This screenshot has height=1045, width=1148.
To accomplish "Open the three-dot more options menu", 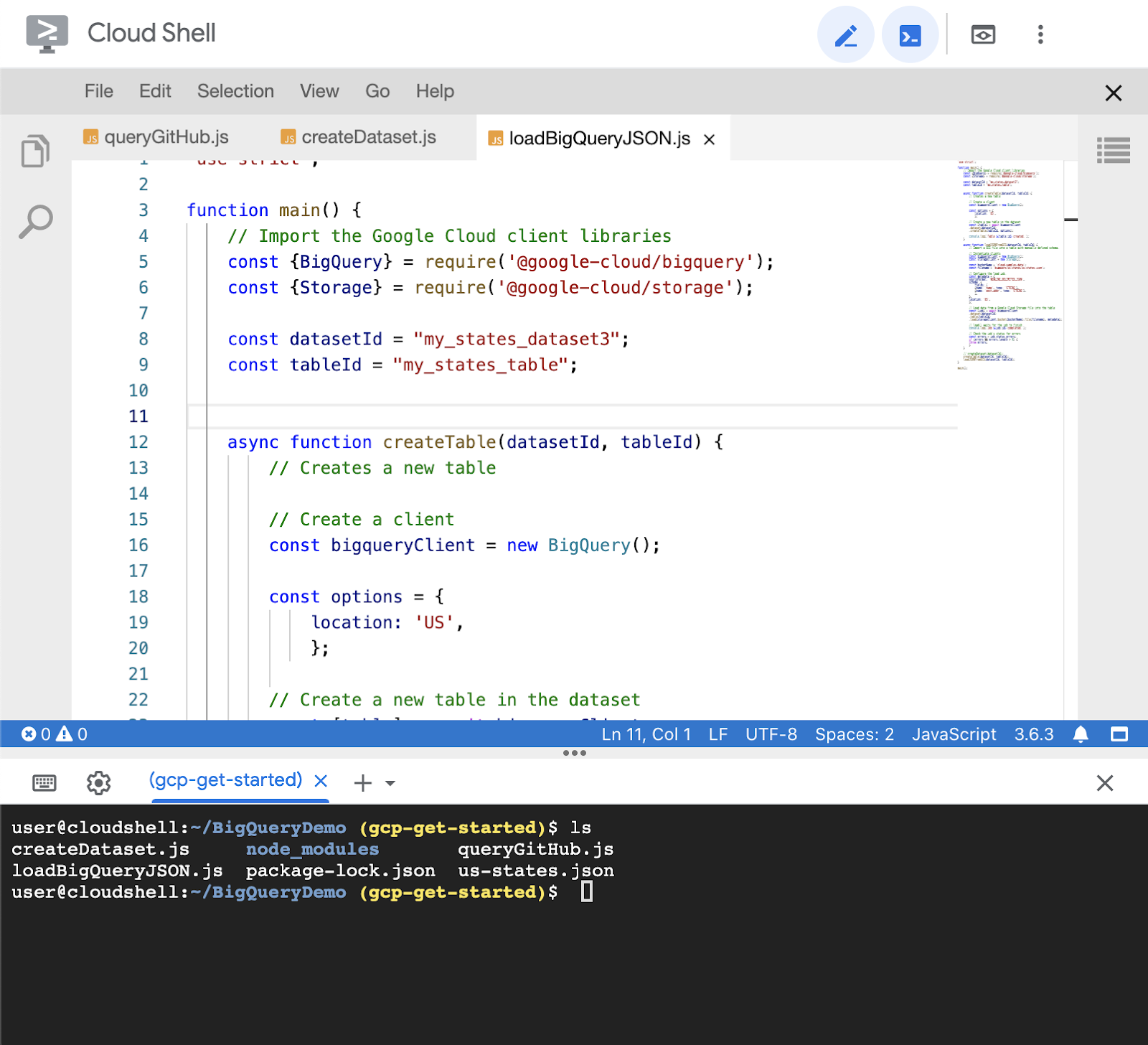I will [x=1040, y=34].
